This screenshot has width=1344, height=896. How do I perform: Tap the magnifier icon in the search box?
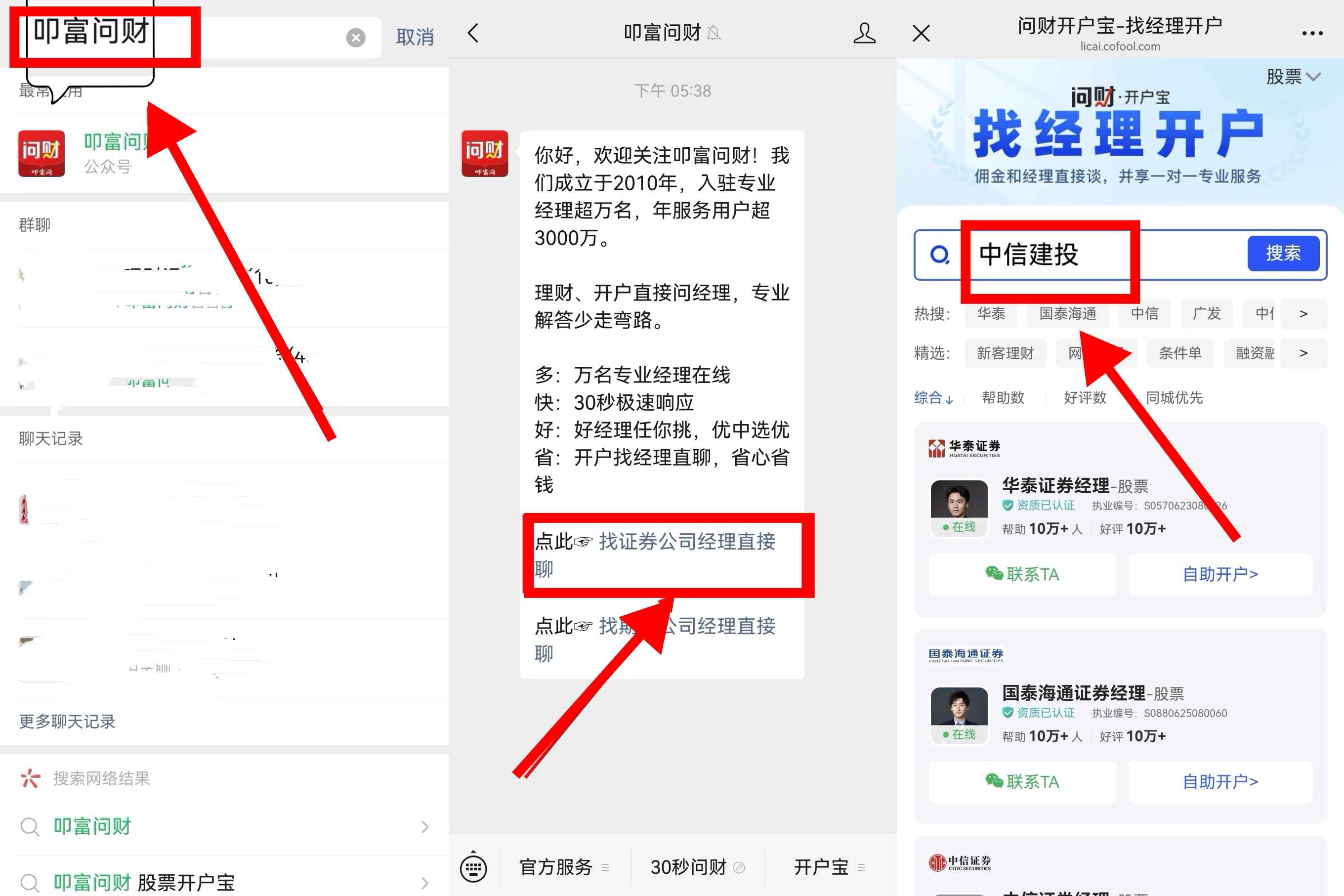(x=940, y=255)
